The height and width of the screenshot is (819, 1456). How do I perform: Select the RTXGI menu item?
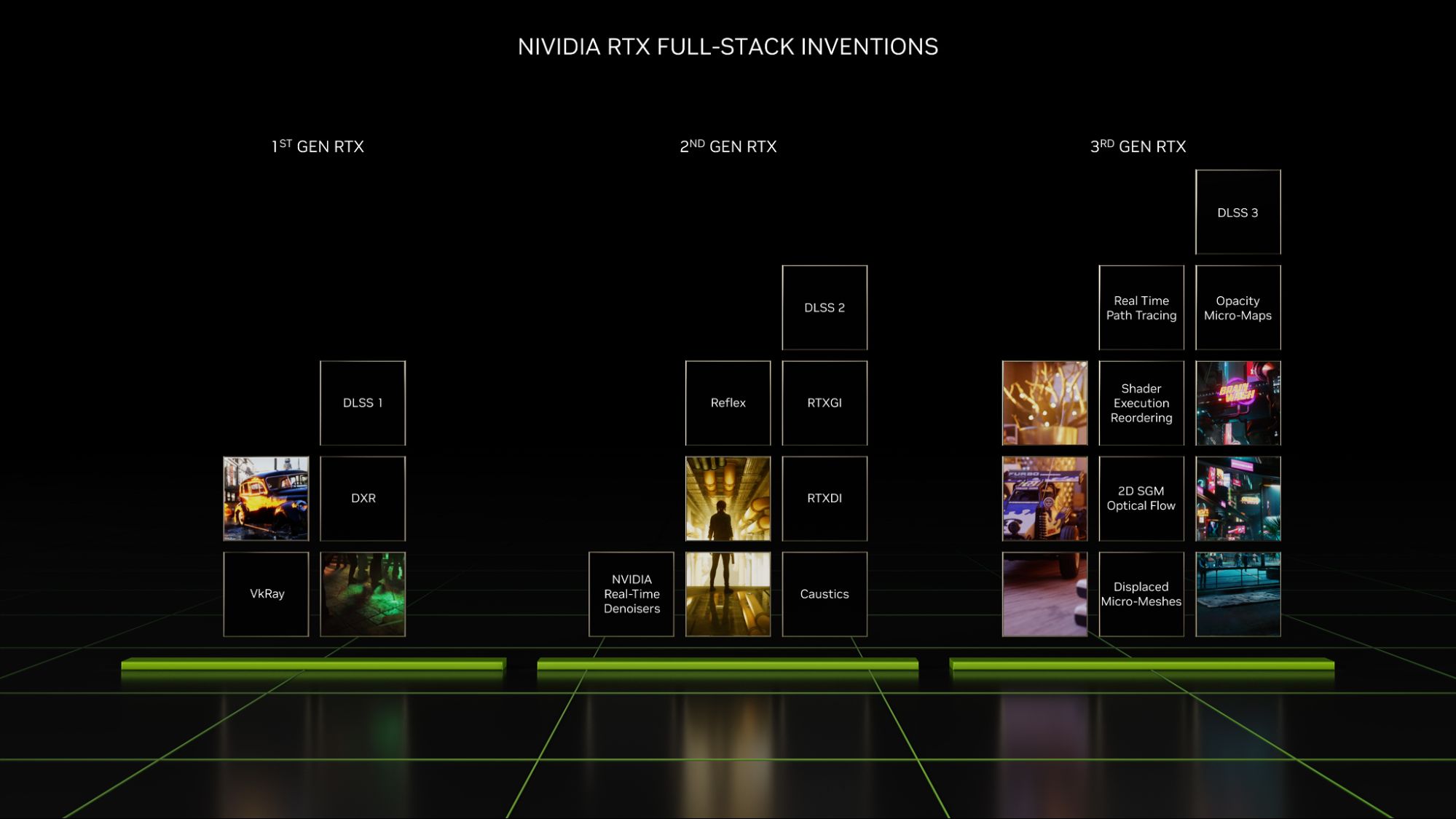pos(824,402)
